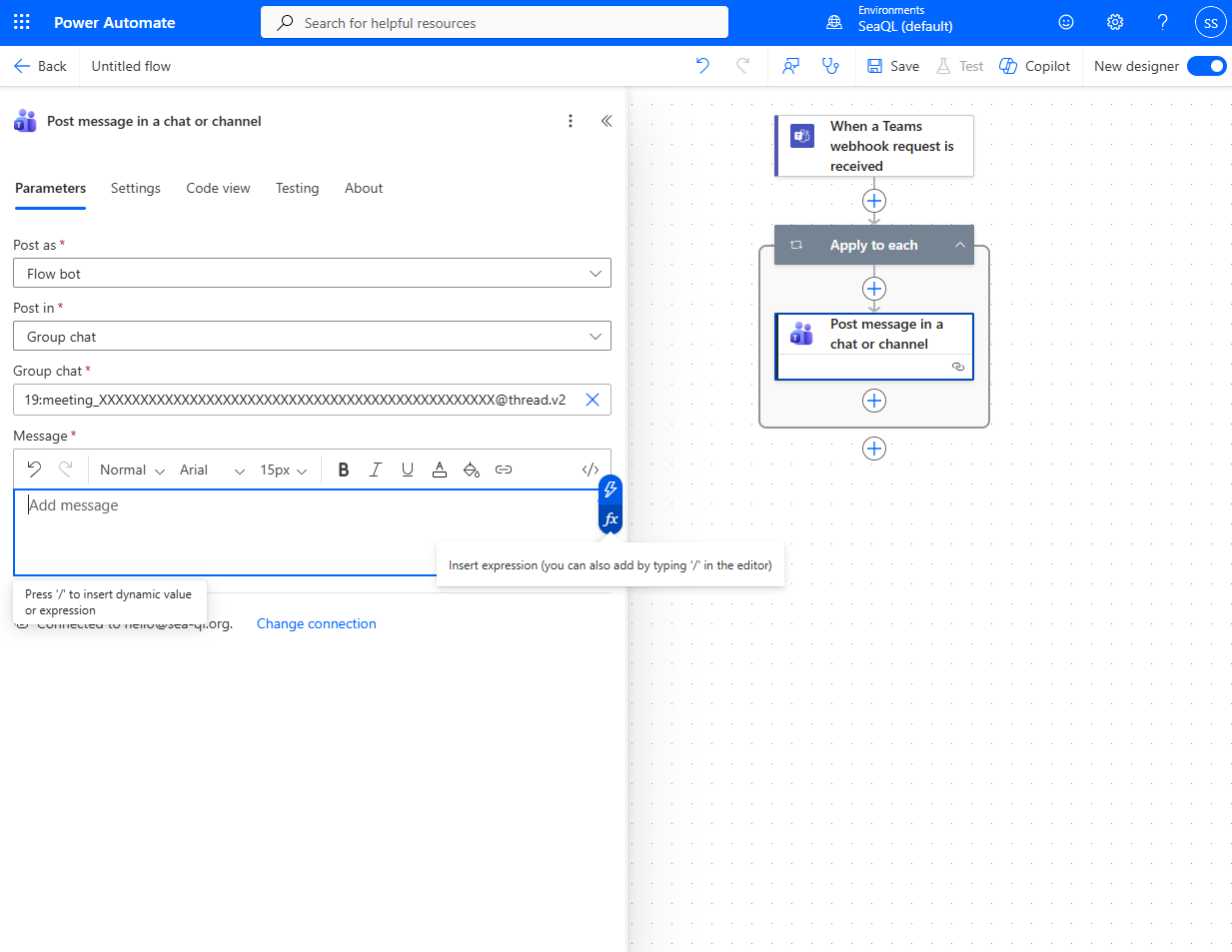The image size is (1232, 952).
Task: Click the Save button
Action: coord(893,66)
